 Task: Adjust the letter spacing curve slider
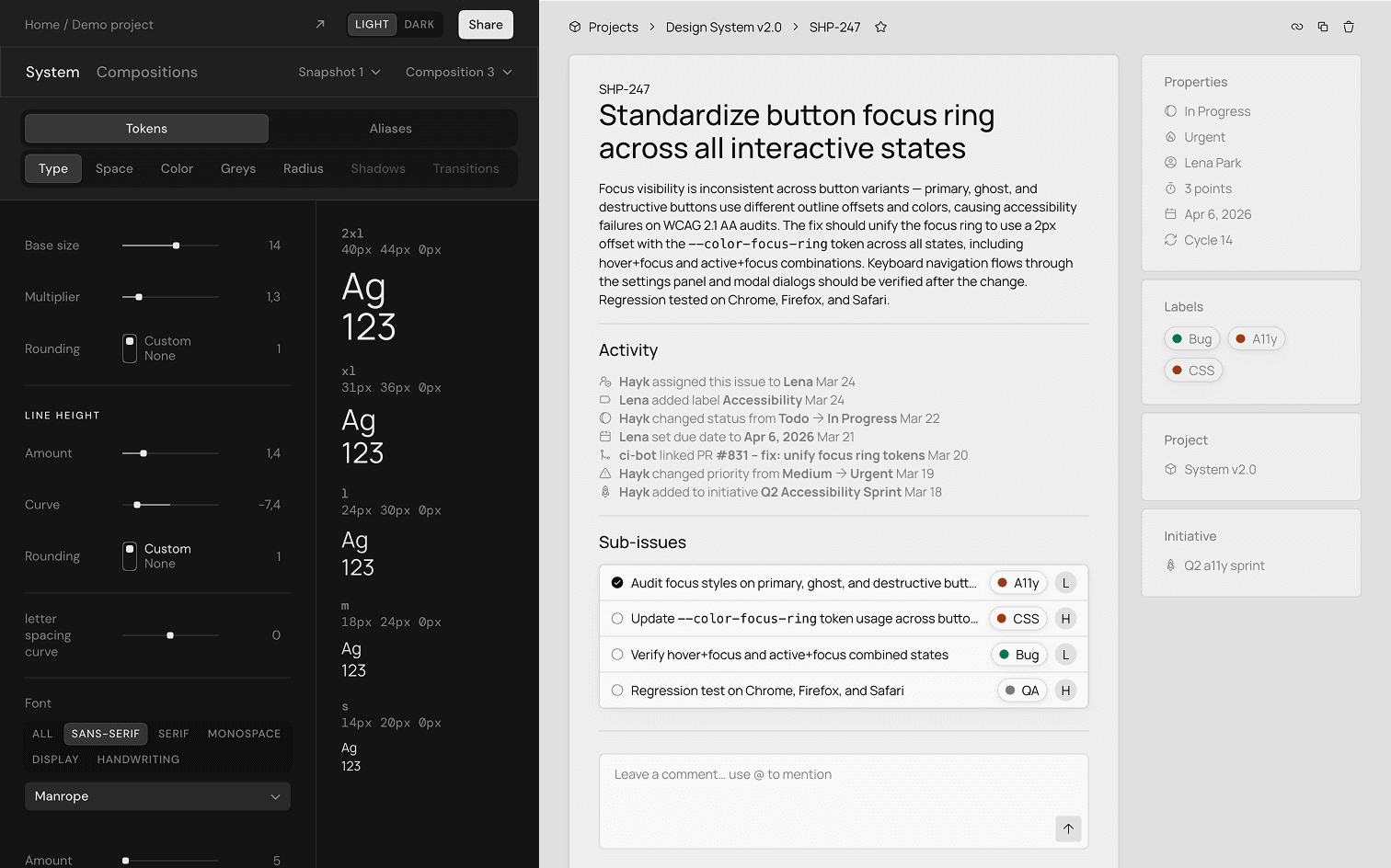coord(170,635)
